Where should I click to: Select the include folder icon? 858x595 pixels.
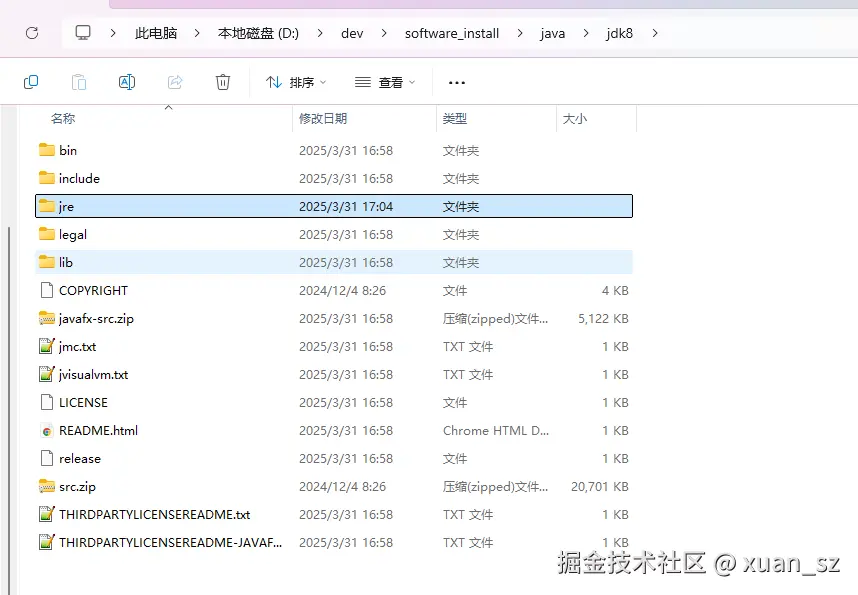(47, 178)
